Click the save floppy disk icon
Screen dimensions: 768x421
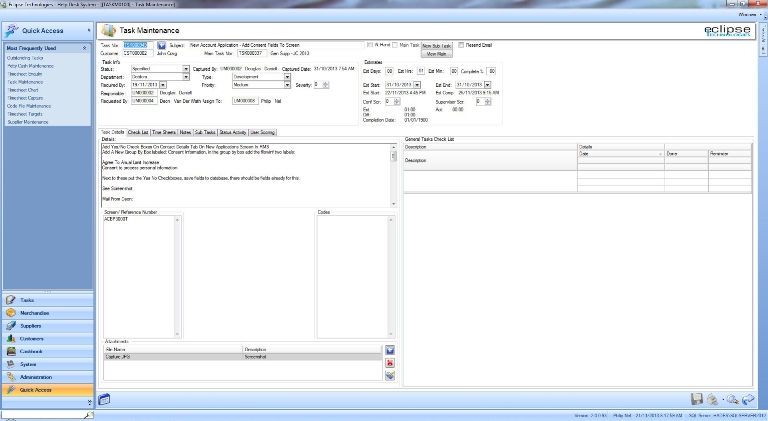point(697,399)
